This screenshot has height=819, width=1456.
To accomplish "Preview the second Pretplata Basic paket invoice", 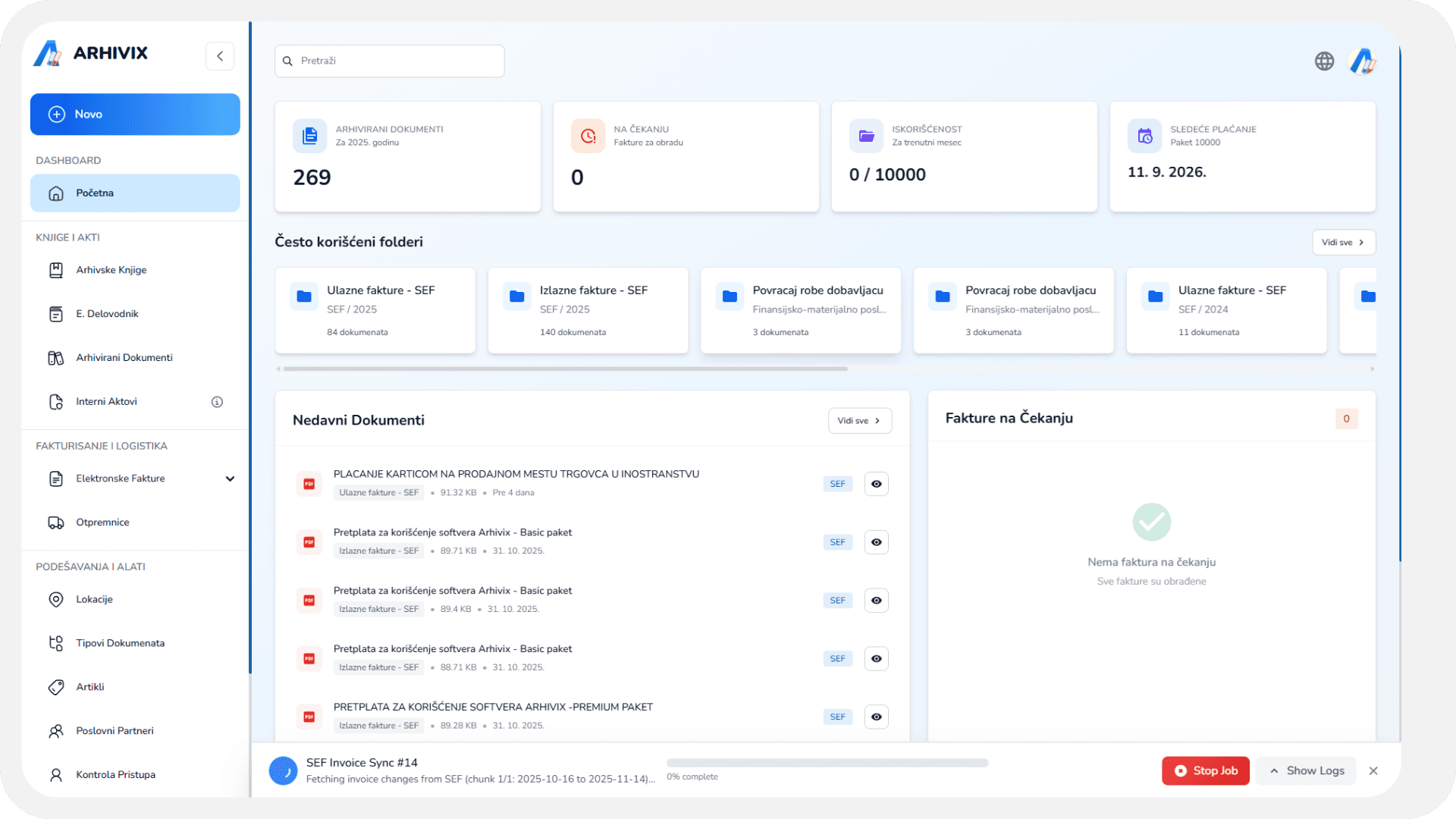I will (x=876, y=600).
